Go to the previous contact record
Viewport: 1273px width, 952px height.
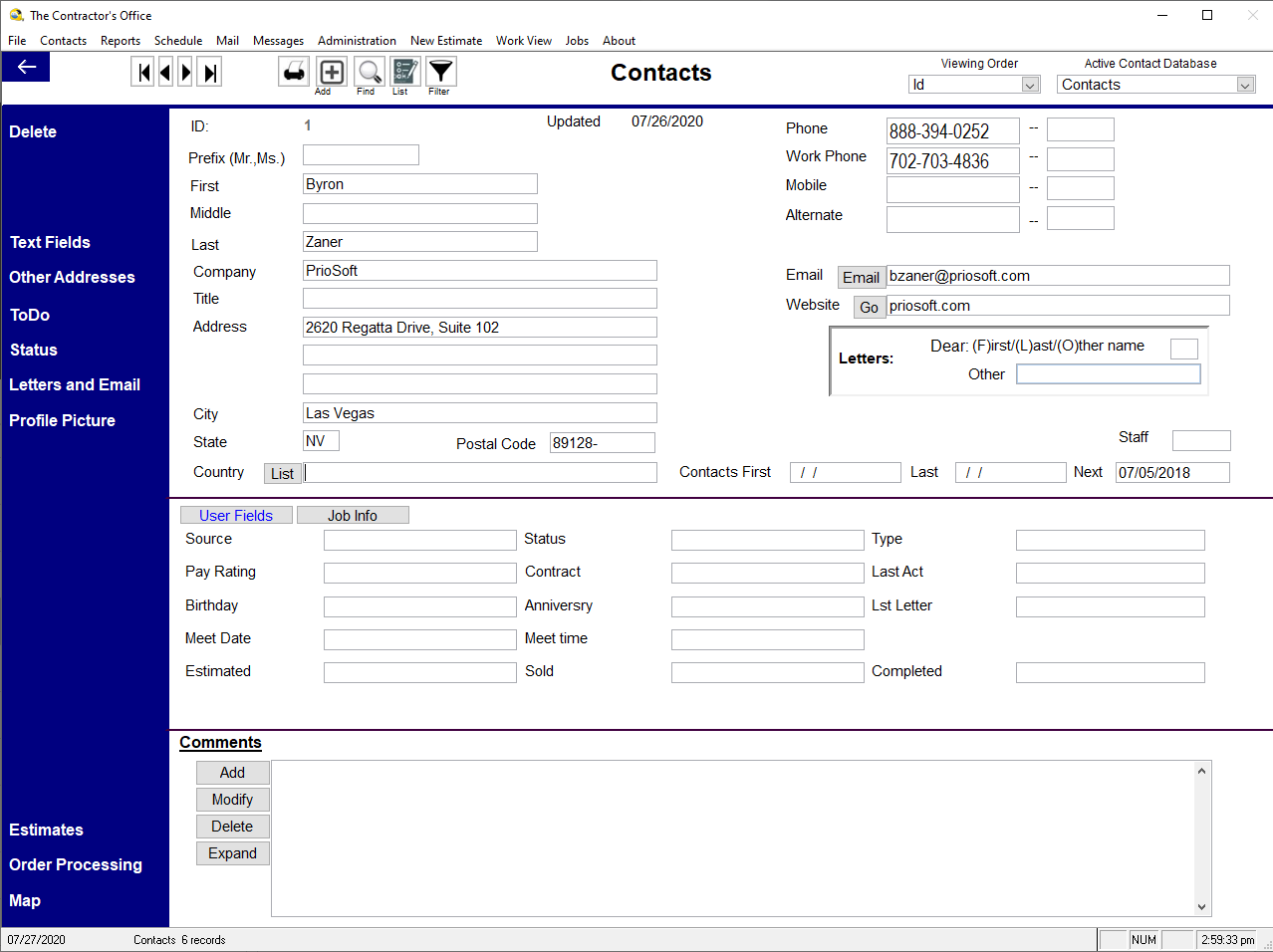(x=165, y=72)
